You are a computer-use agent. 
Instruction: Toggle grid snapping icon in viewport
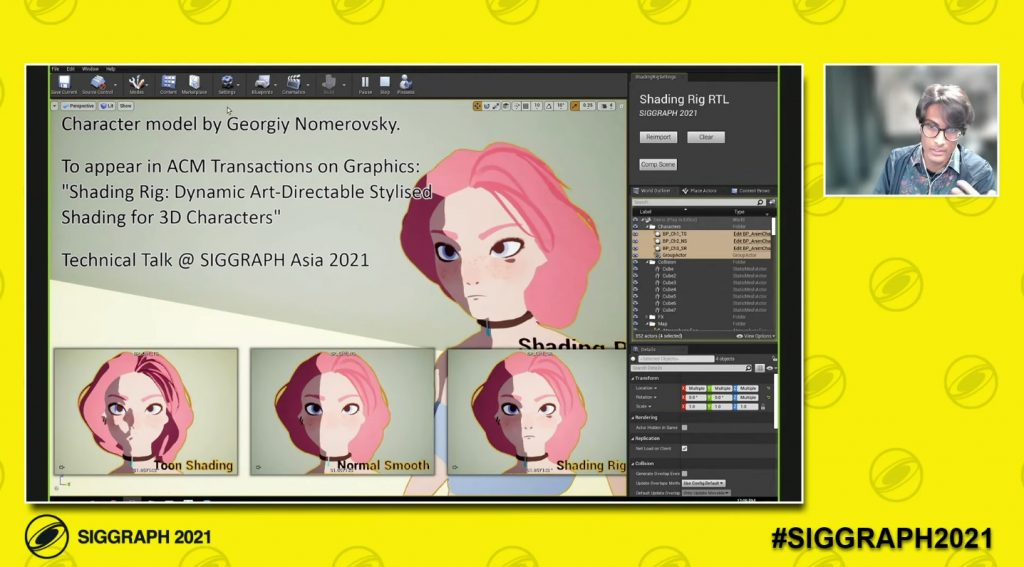coord(526,106)
